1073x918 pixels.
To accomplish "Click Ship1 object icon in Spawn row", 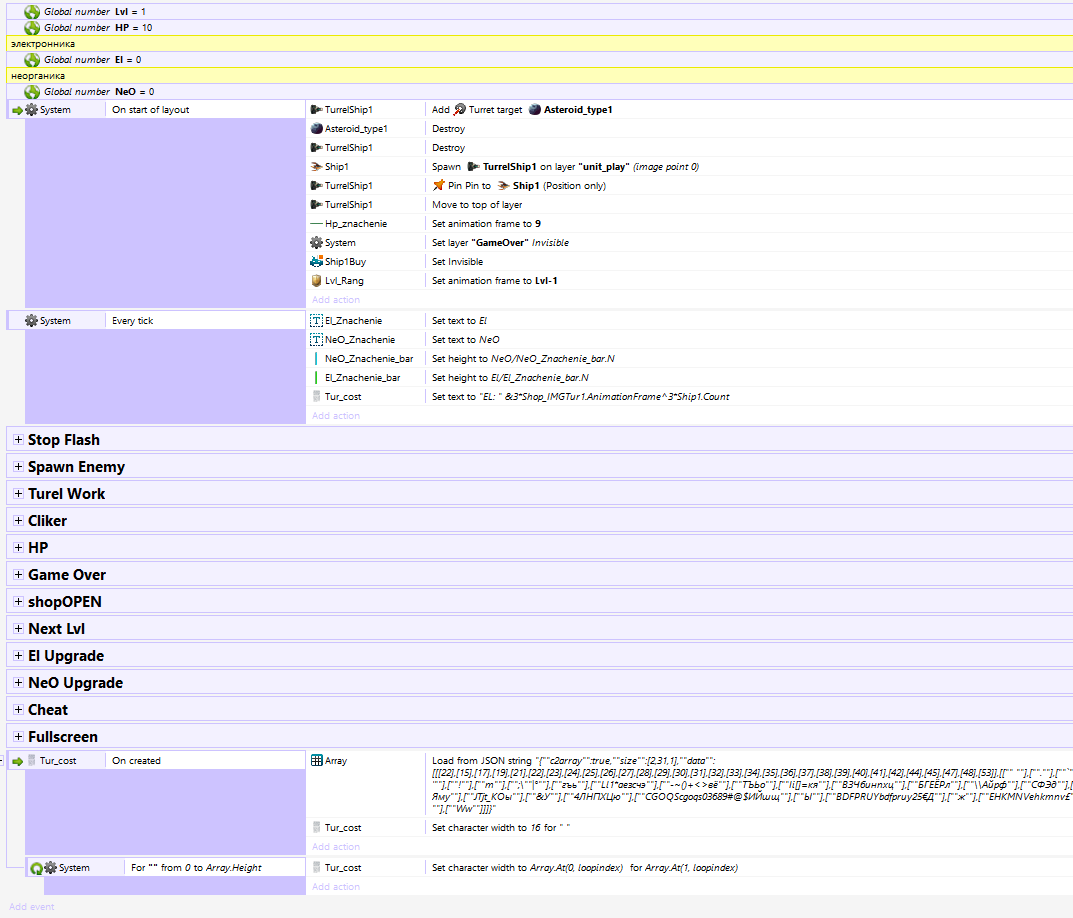I will point(316,166).
